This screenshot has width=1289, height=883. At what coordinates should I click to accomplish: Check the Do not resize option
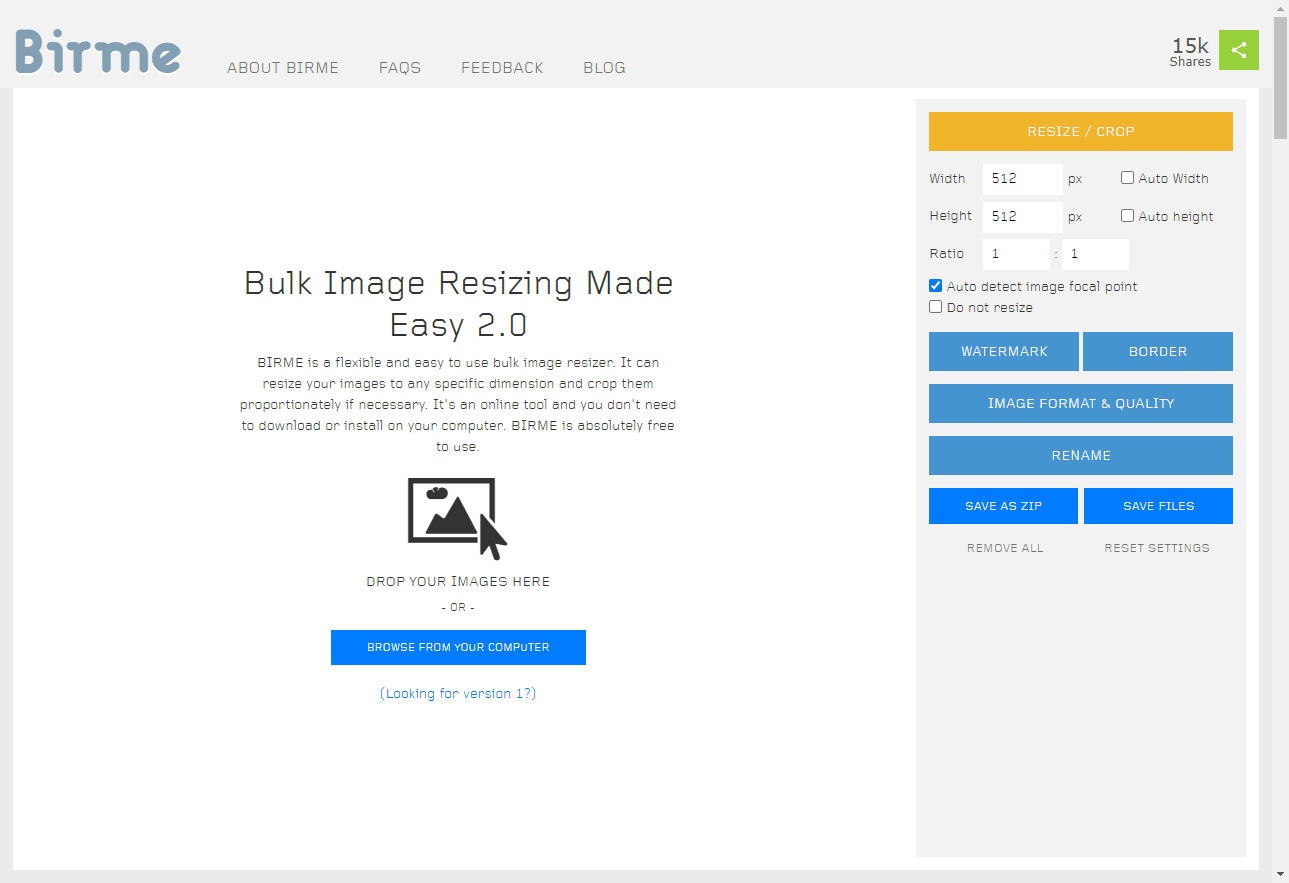click(x=935, y=307)
